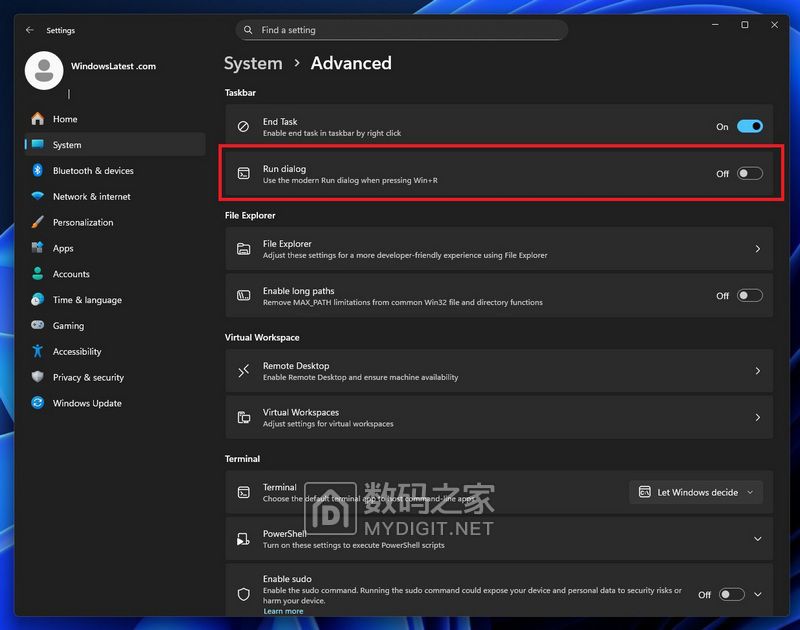Click the Windows Update sync icon
This screenshot has width=800, height=630.
[x=38, y=402]
